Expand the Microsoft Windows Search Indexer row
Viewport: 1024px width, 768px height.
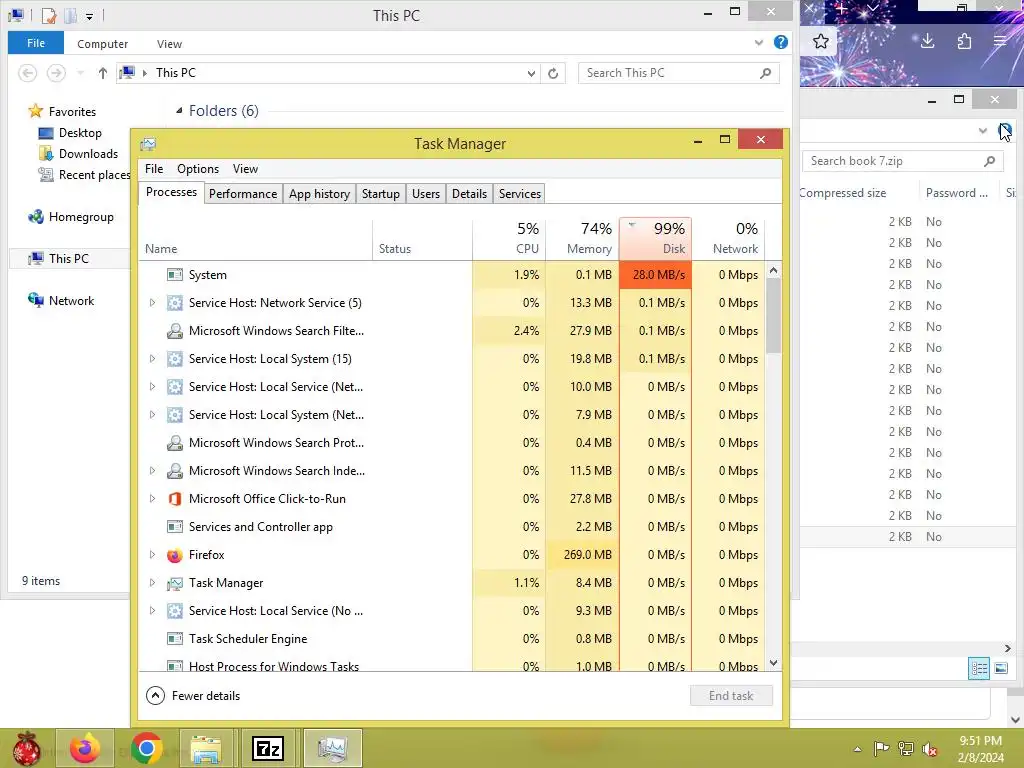152,471
